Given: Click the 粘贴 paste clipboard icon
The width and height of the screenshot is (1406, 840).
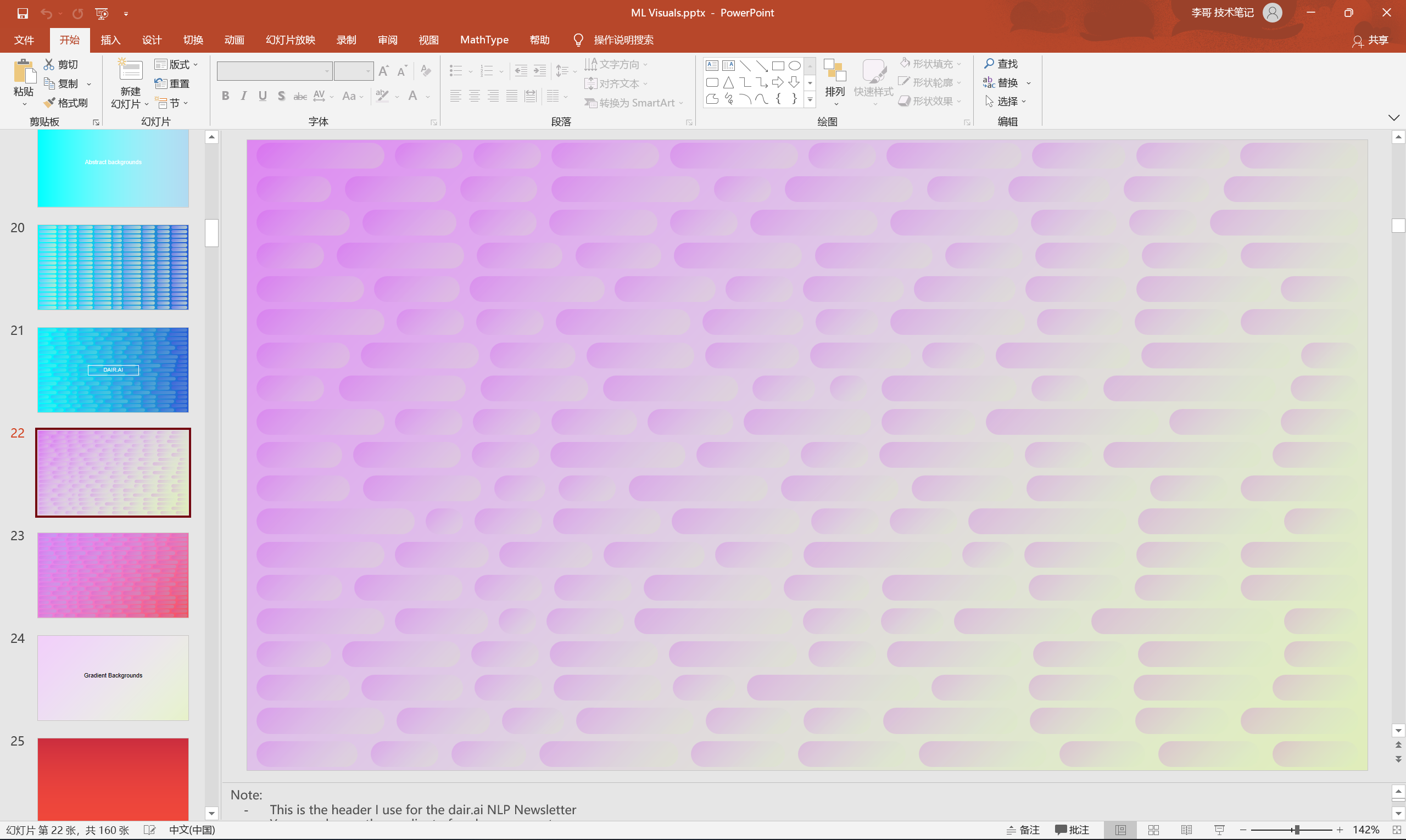Looking at the screenshot, I should point(24,72).
